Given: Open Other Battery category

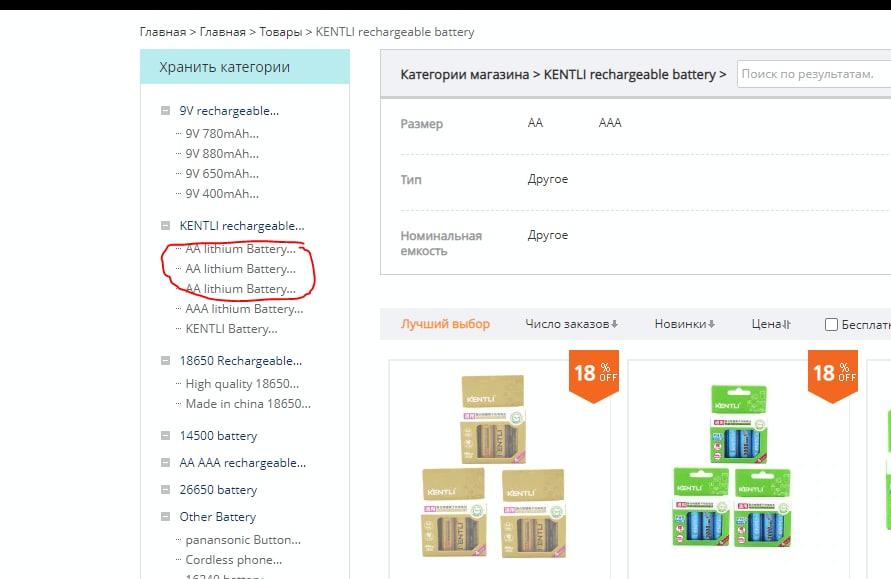Looking at the screenshot, I should coord(218,516).
